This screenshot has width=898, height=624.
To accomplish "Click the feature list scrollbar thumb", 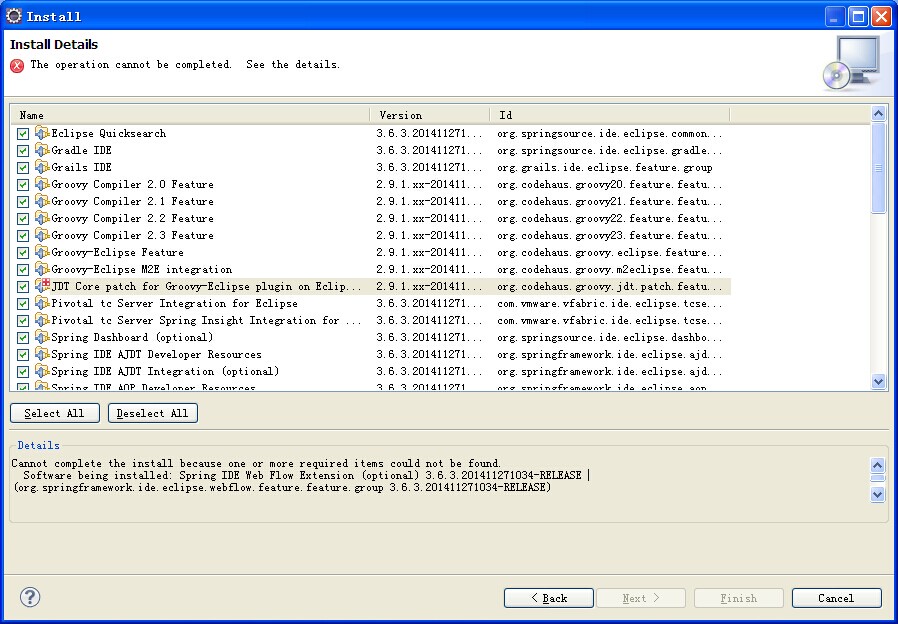I will pyautogui.click(x=878, y=168).
